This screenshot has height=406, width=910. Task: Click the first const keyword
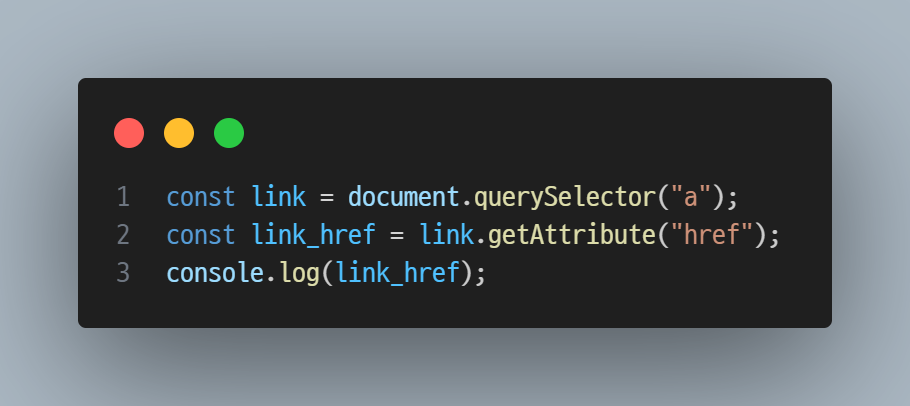click(x=201, y=197)
